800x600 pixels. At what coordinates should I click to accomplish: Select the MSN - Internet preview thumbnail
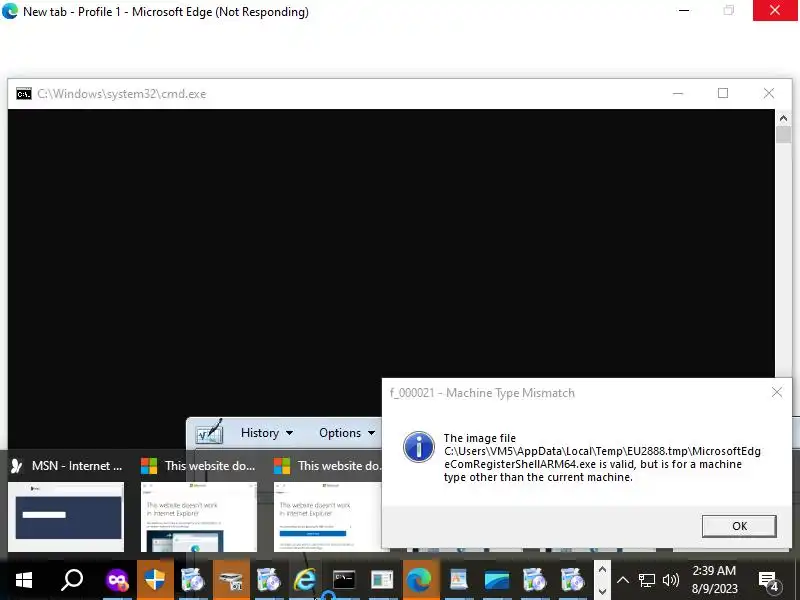pyautogui.click(x=66, y=517)
